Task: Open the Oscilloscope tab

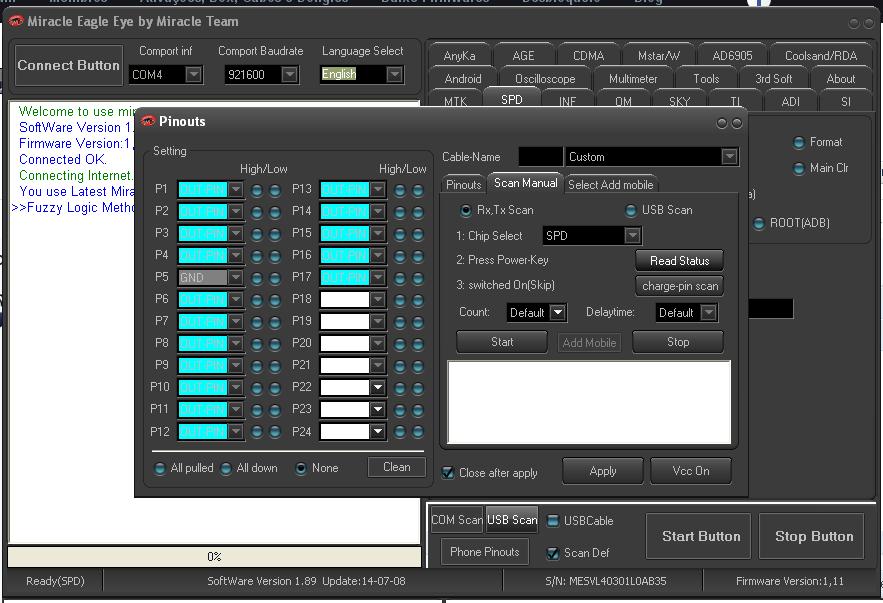Action: click(x=545, y=79)
